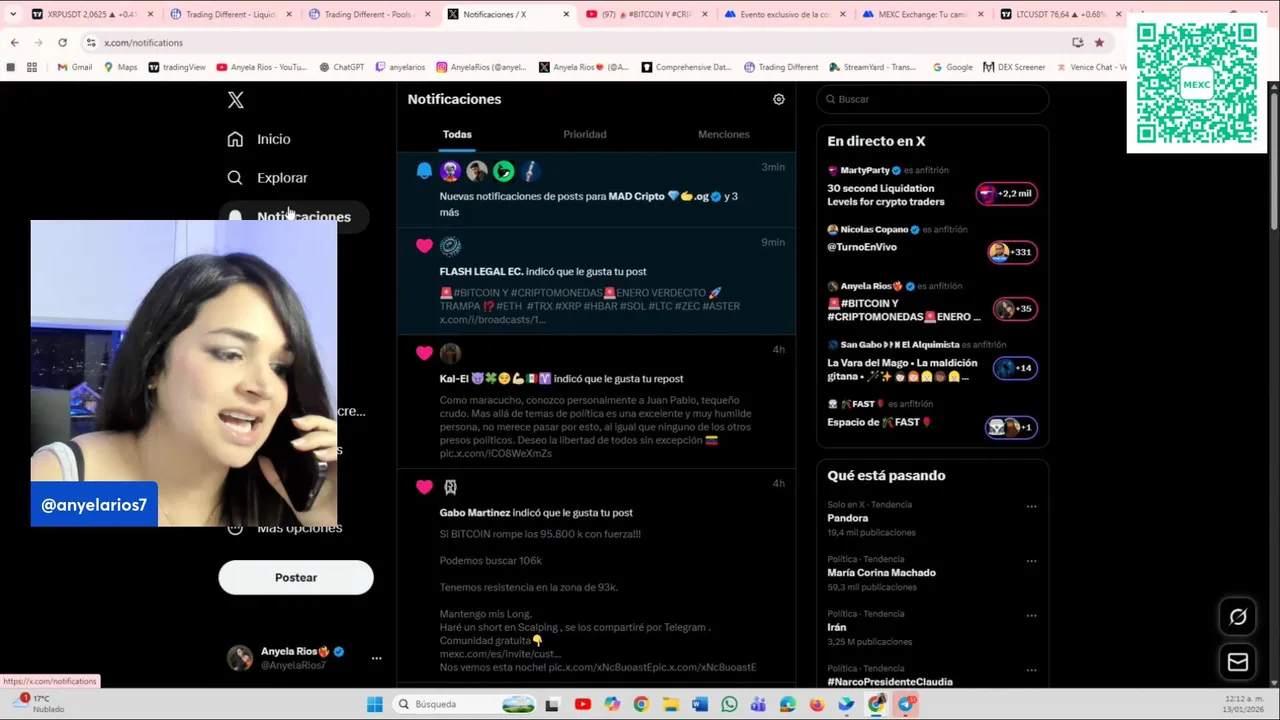Viewport: 1280px width, 720px height.
Task: Open Microsoft Teams from taskbar
Action: point(758,704)
